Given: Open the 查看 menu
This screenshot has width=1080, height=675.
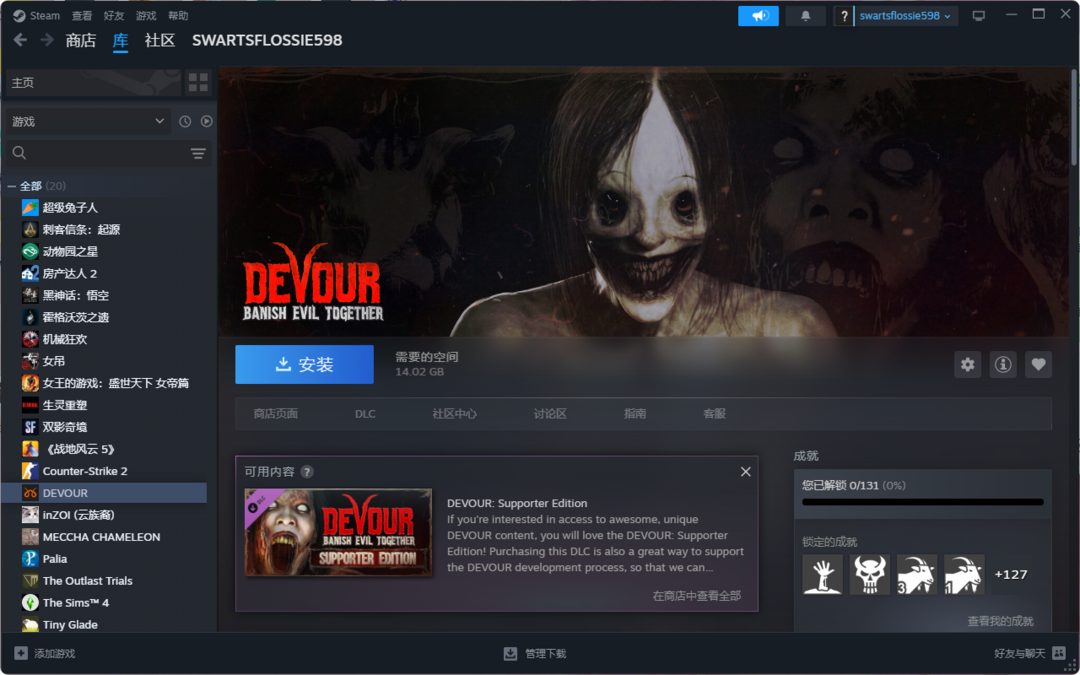Looking at the screenshot, I should [x=82, y=16].
